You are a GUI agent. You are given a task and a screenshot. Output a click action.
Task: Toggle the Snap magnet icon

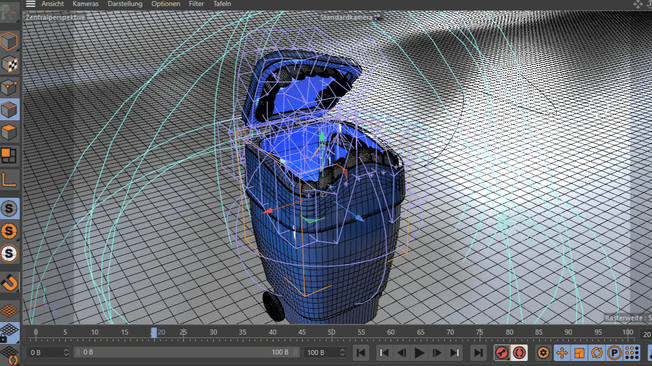pos(9,282)
